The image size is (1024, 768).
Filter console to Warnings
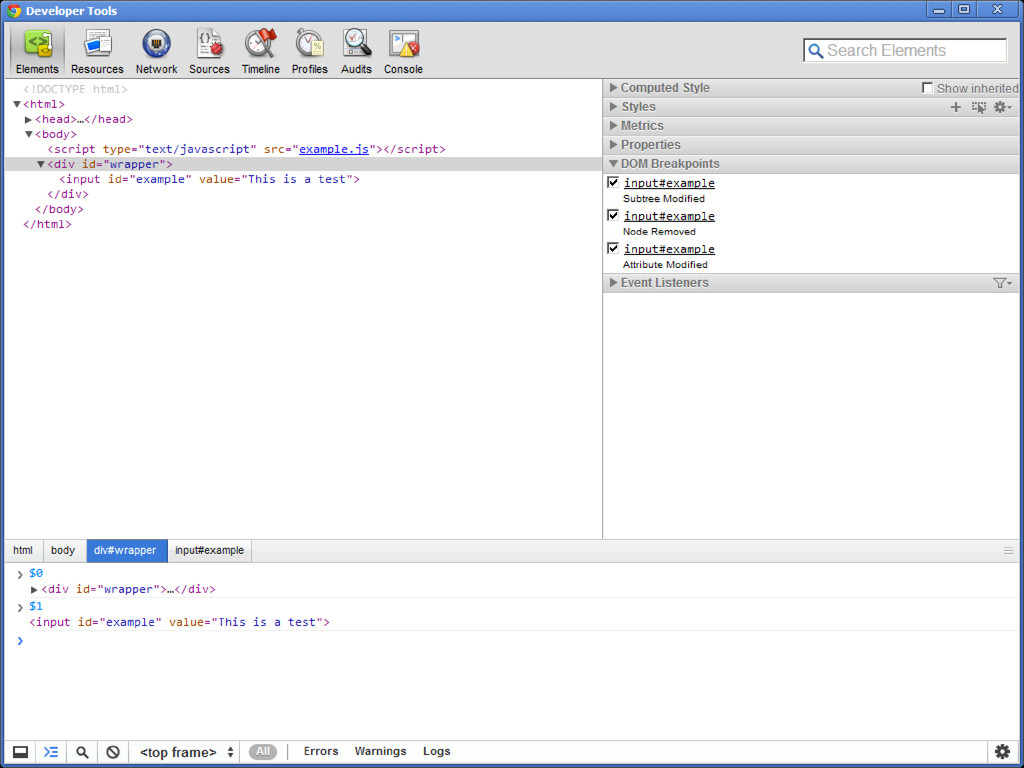tap(380, 751)
